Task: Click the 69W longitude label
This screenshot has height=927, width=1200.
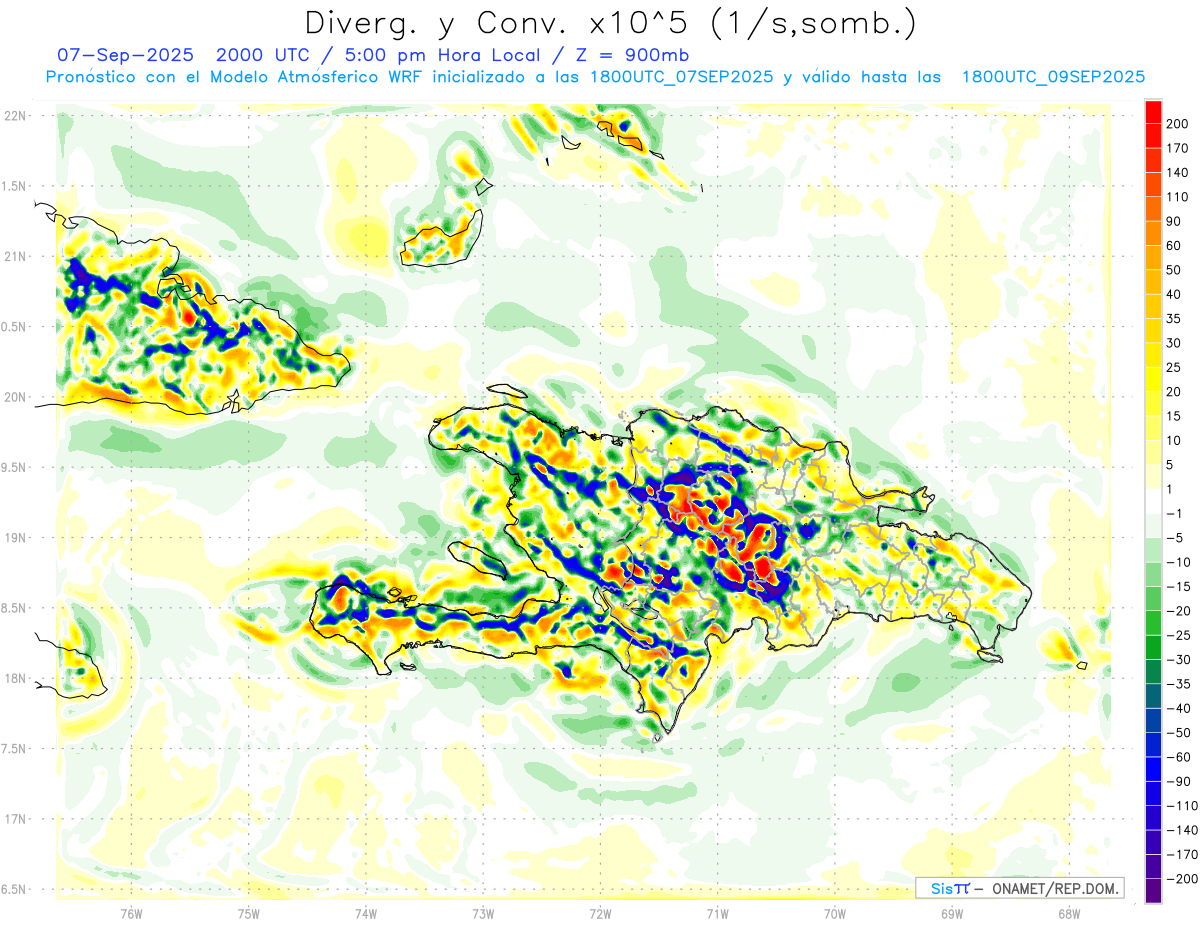Action: [x=952, y=913]
